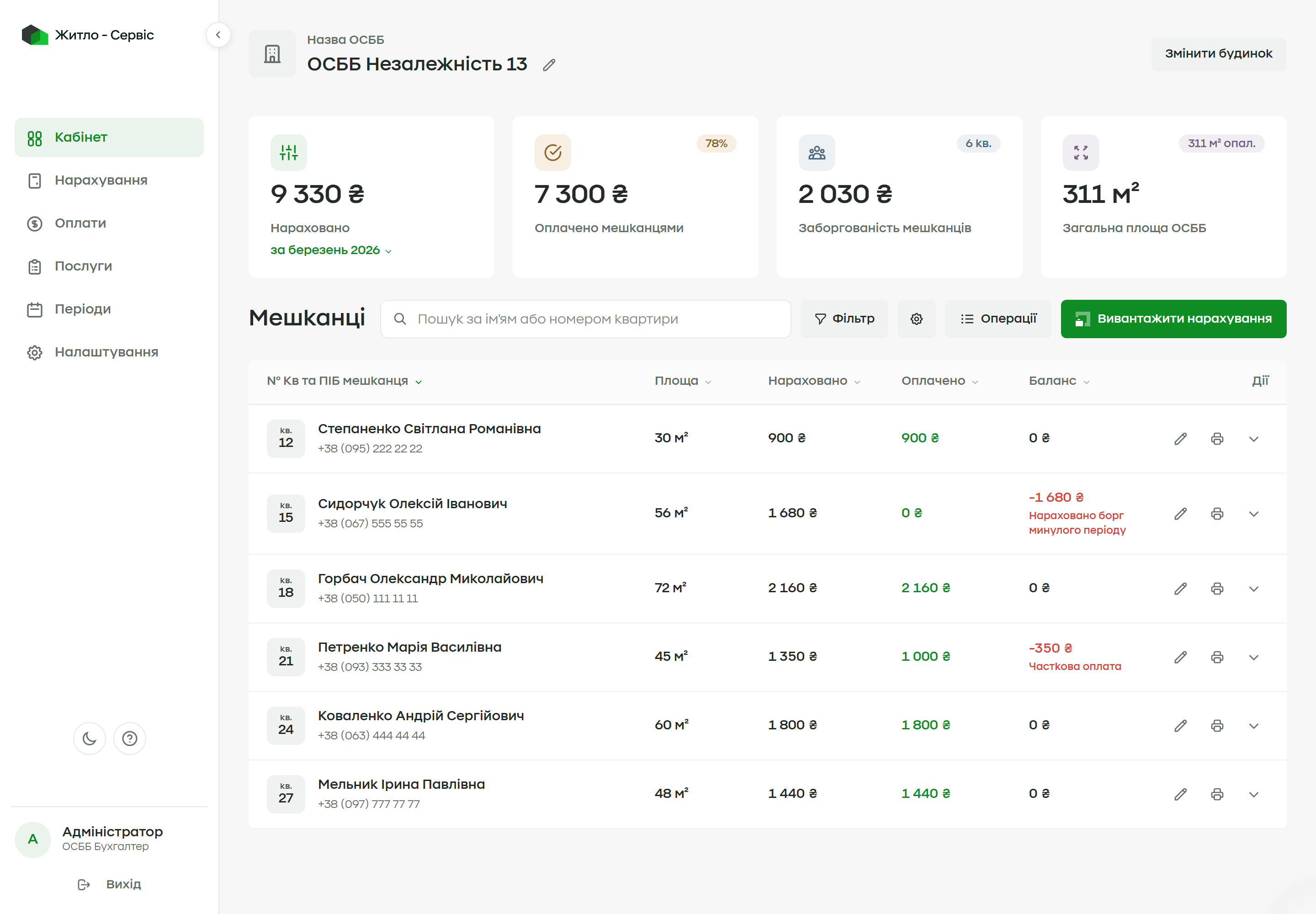Edit the ОСББ name with pencil icon
Viewport: 1316px width, 914px height.
549,65
